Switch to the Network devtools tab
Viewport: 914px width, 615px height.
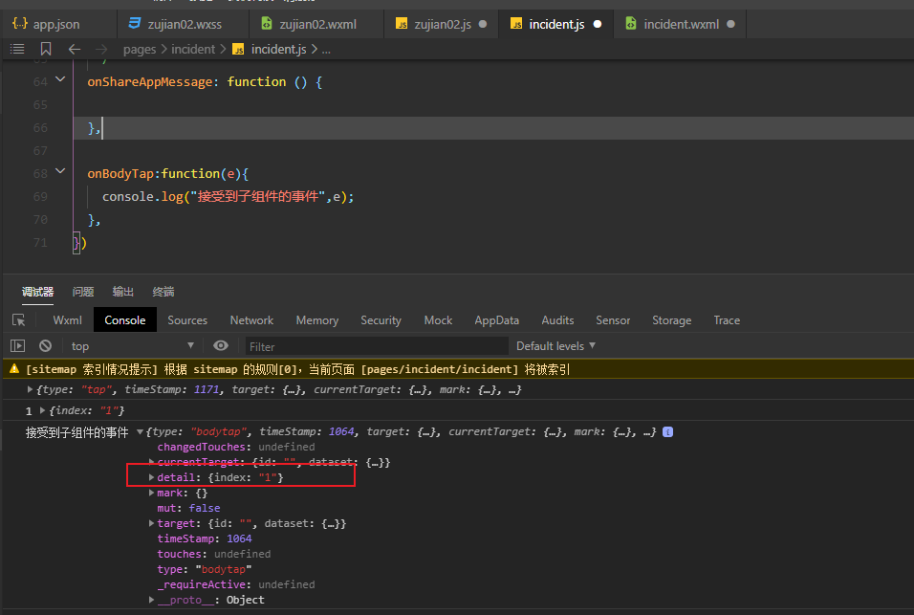pyautogui.click(x=251, y=320)
